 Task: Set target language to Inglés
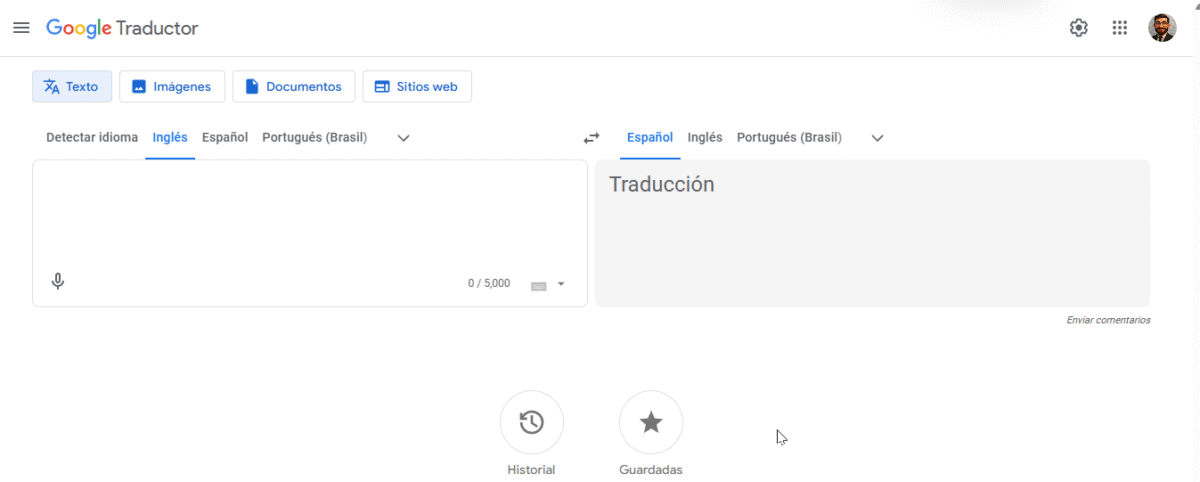(705, 138)
